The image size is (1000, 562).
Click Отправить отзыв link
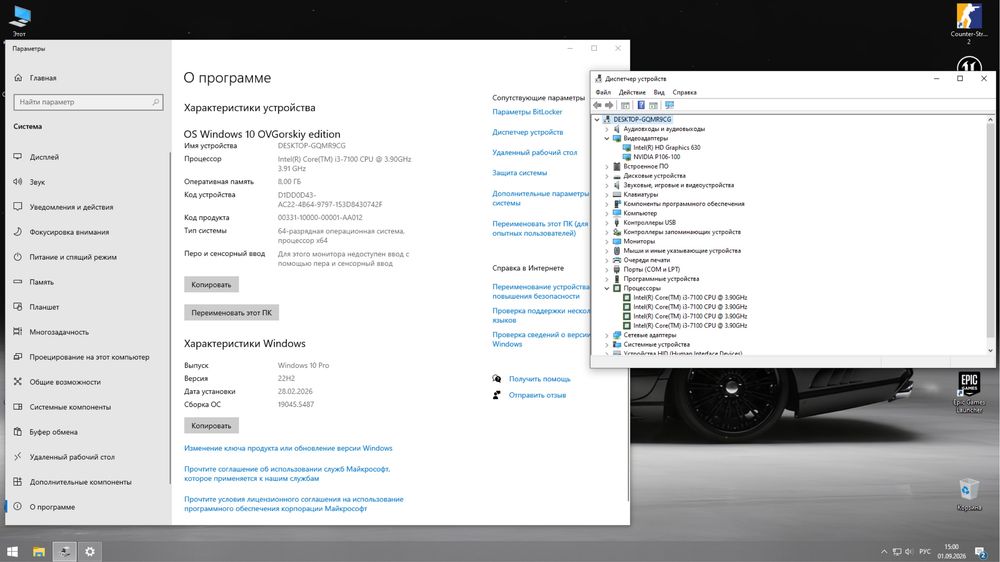(x=537, y=396)
